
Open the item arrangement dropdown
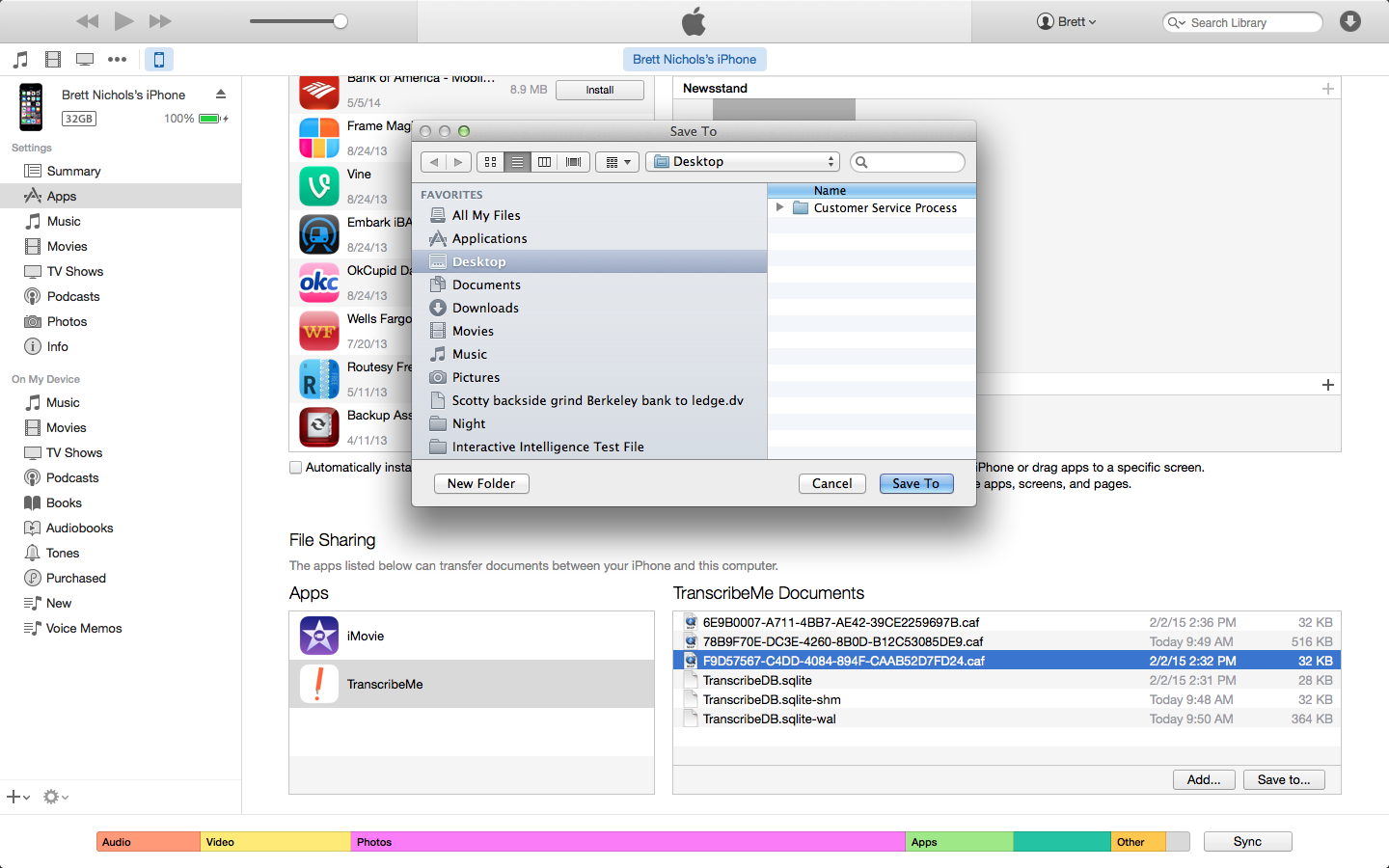[617, 162]
